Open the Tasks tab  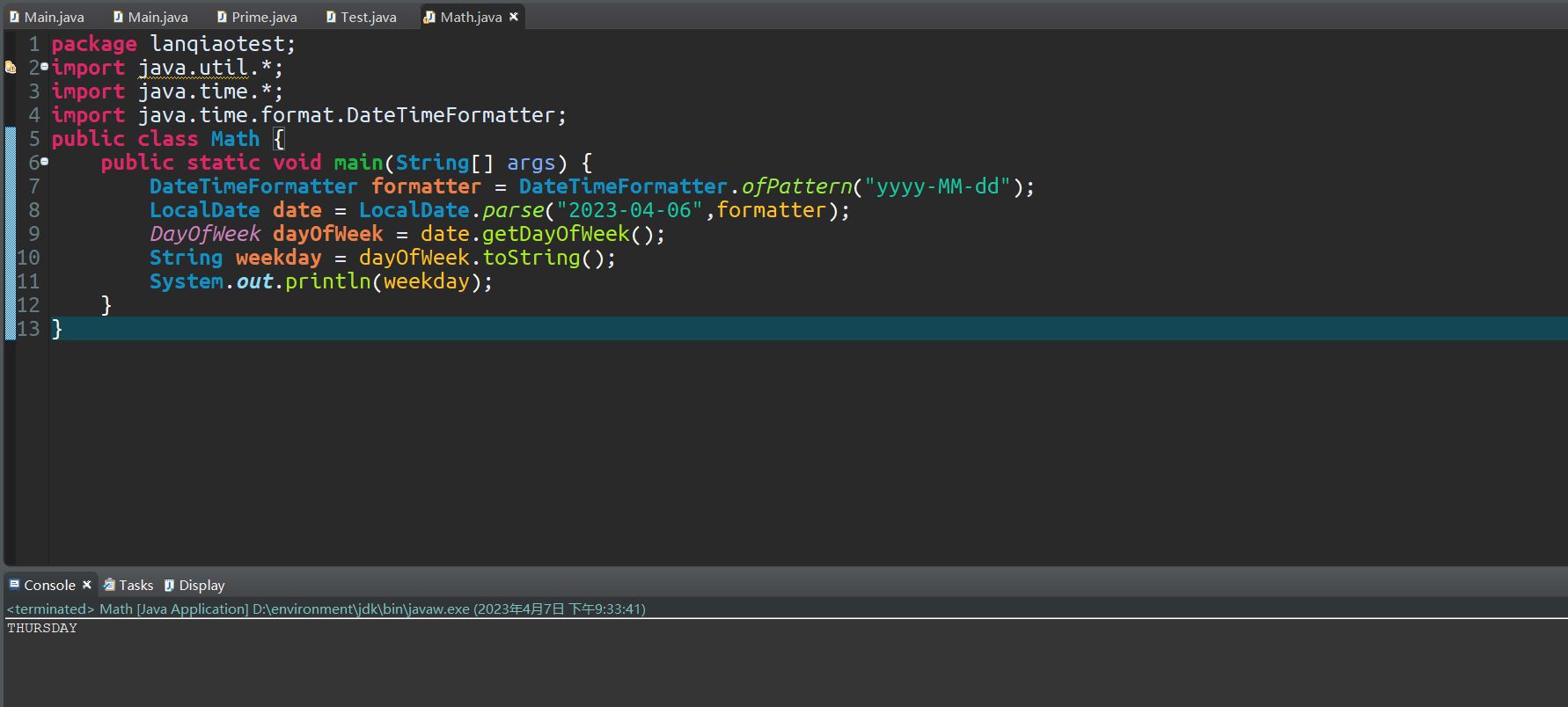coord(136,585)
